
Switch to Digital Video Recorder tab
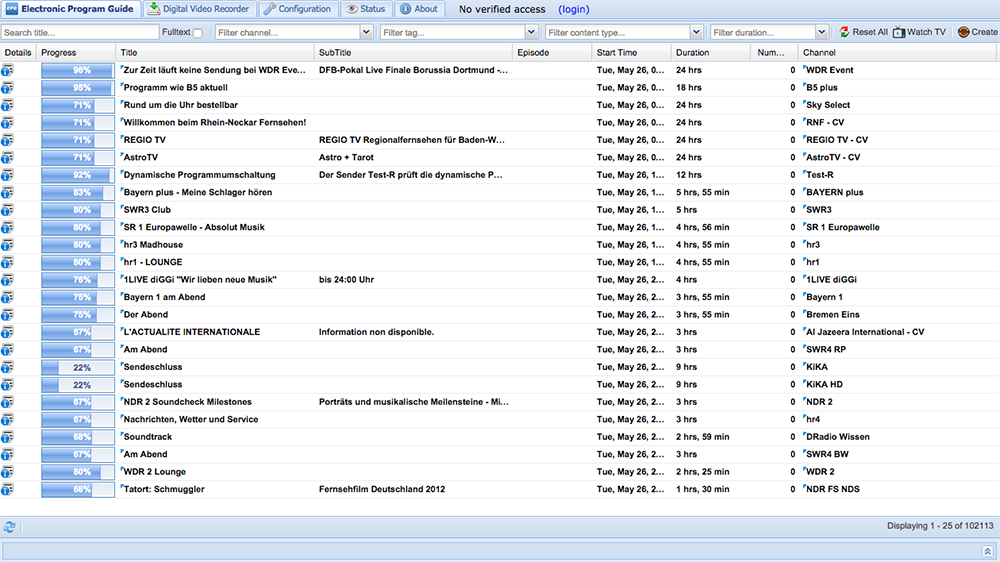point(198,9)
